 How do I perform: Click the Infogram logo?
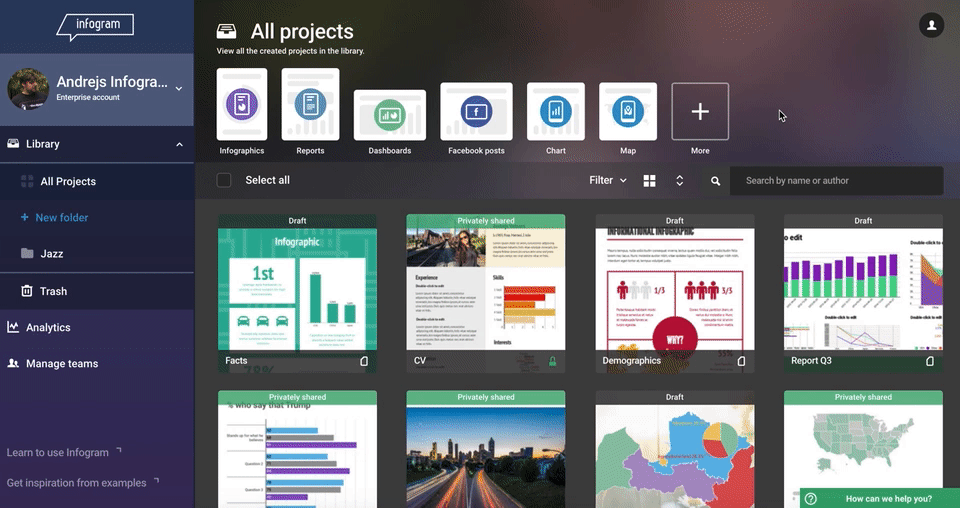tap(95, 26)
